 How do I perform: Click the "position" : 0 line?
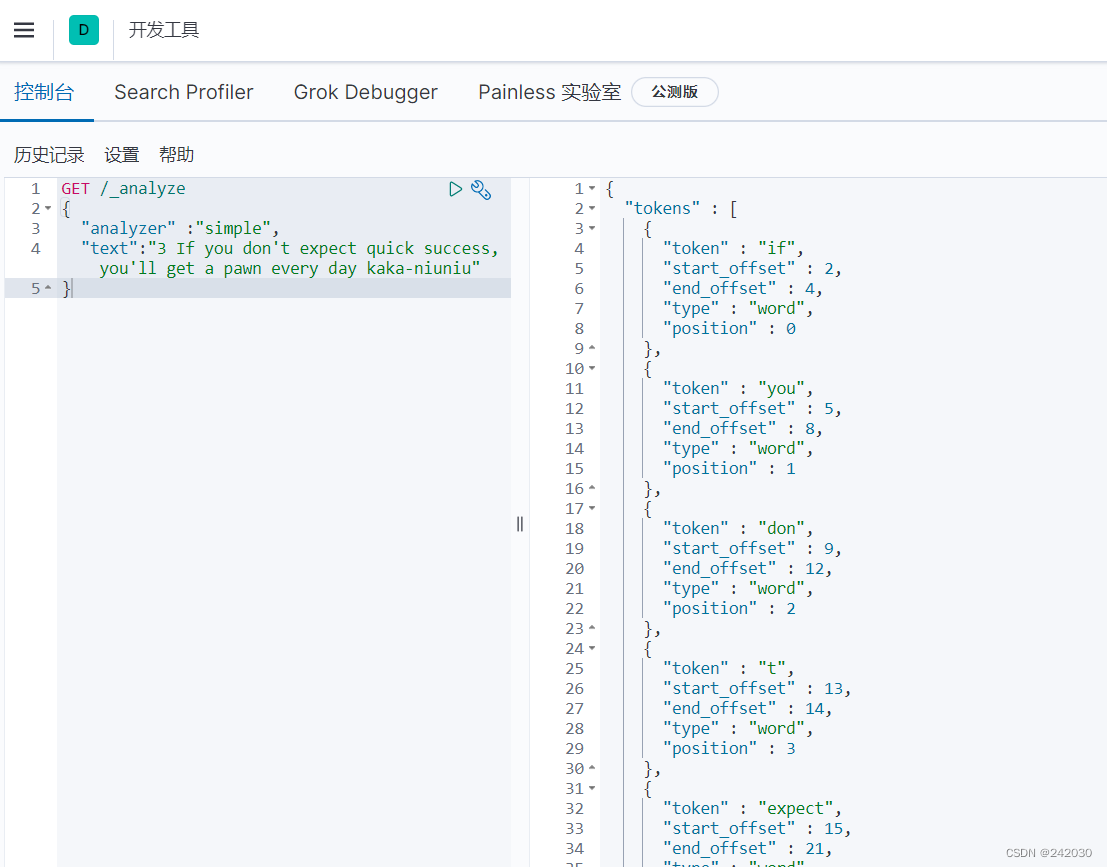[729, 328]
